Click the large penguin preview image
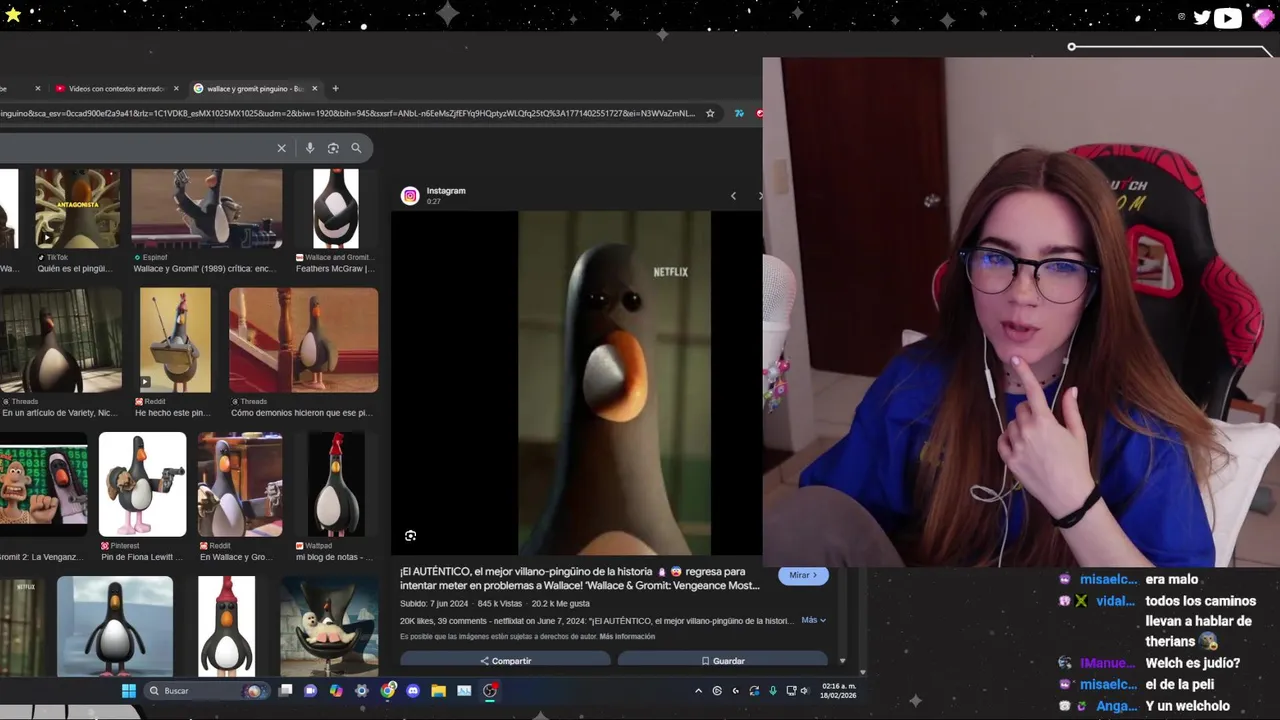 tap(614, 382)
